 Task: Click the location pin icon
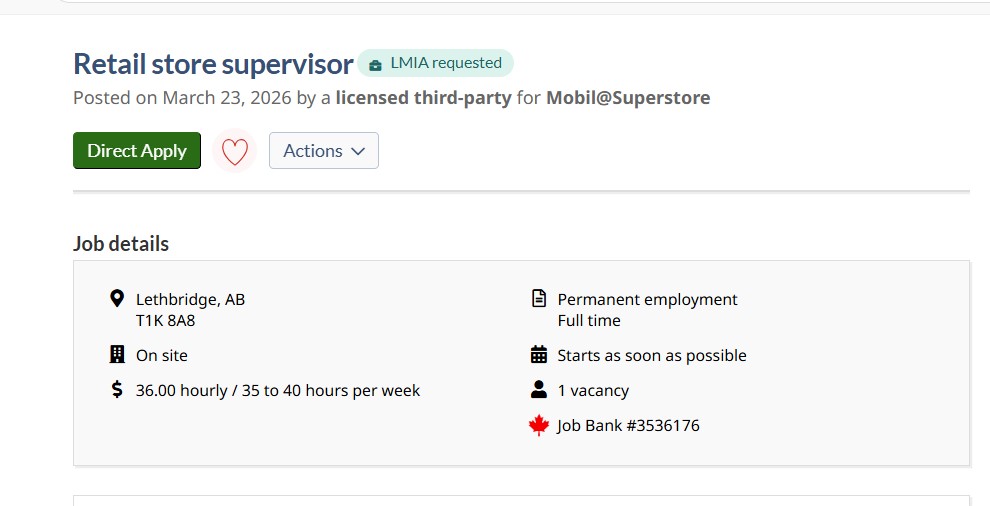pyautogui.click(x=117, y=299)
